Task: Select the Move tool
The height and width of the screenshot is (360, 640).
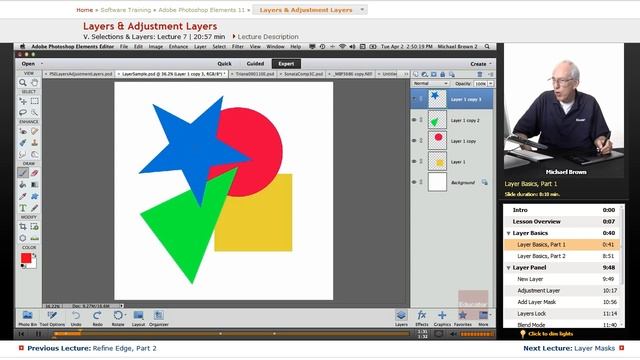Action: coord(23,101)
